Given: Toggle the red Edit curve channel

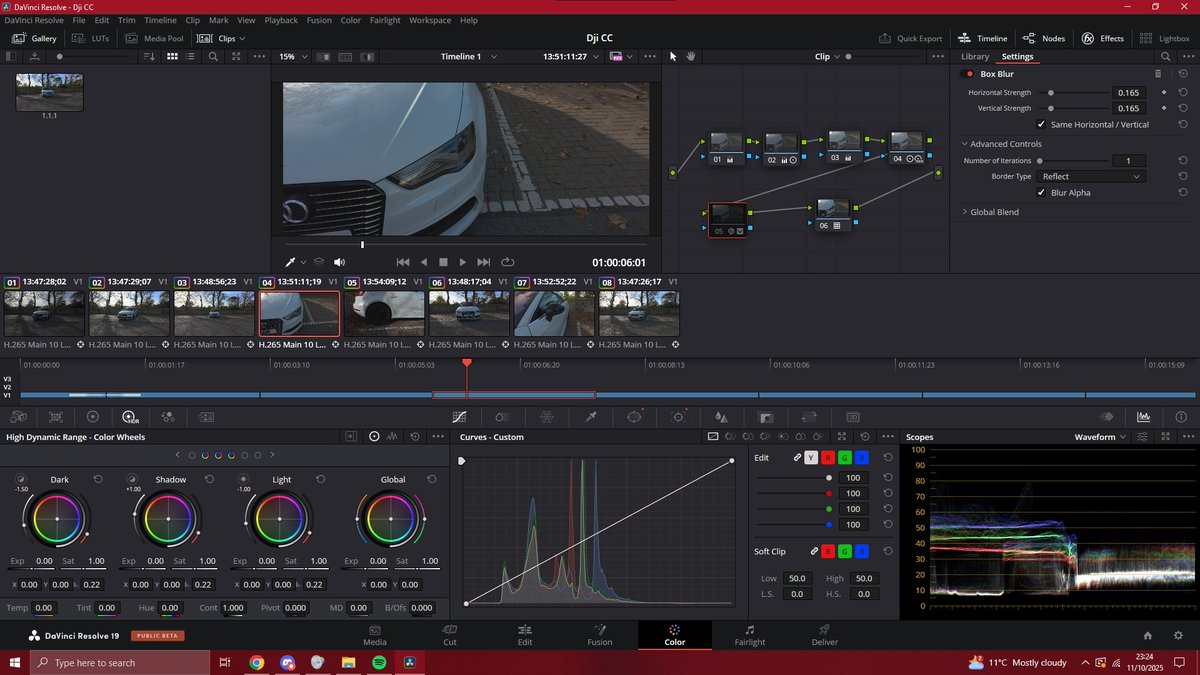Looking at the screenshot, I should point(828,458).
